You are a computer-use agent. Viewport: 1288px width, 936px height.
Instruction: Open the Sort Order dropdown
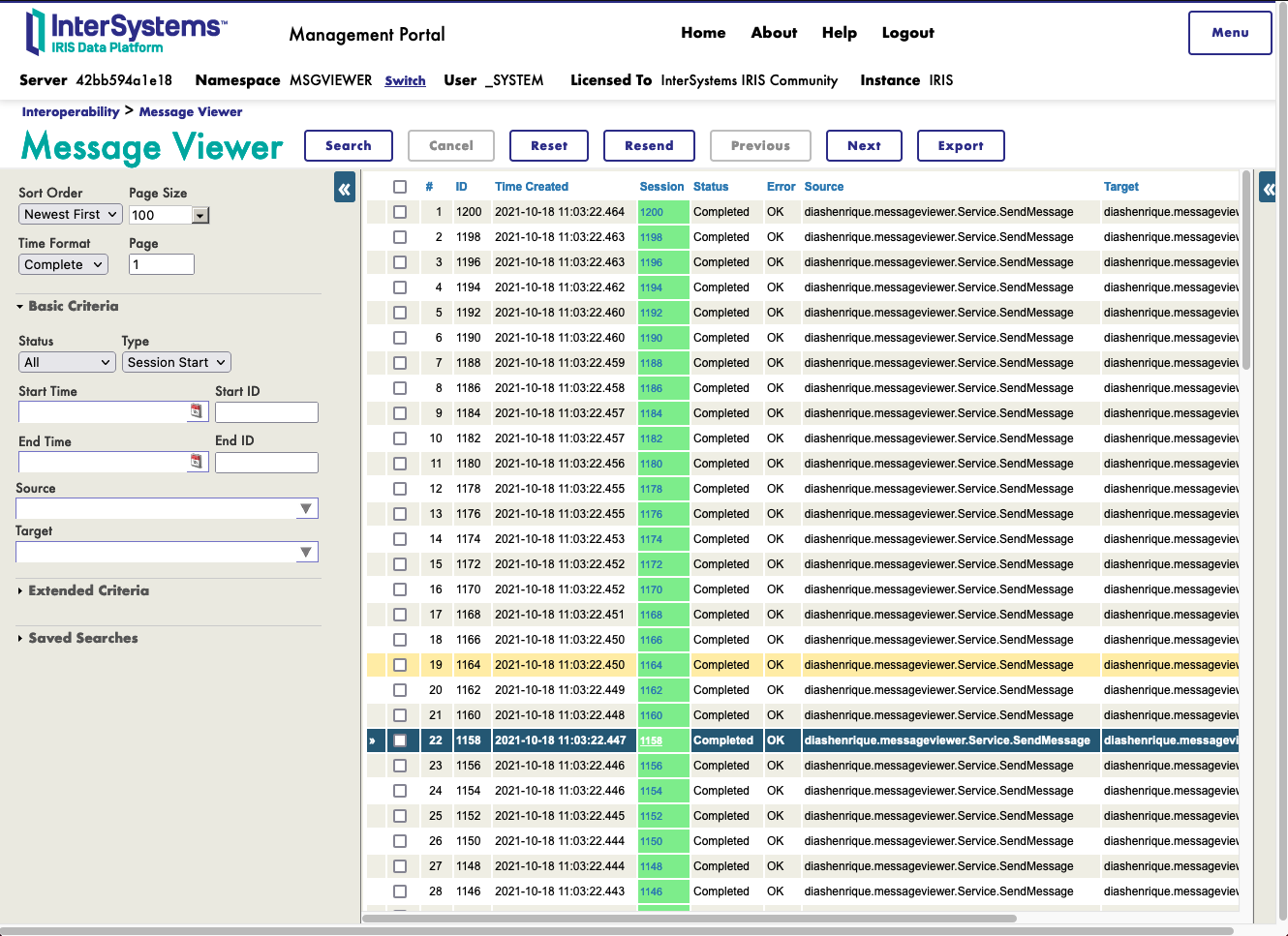[70, 215]
